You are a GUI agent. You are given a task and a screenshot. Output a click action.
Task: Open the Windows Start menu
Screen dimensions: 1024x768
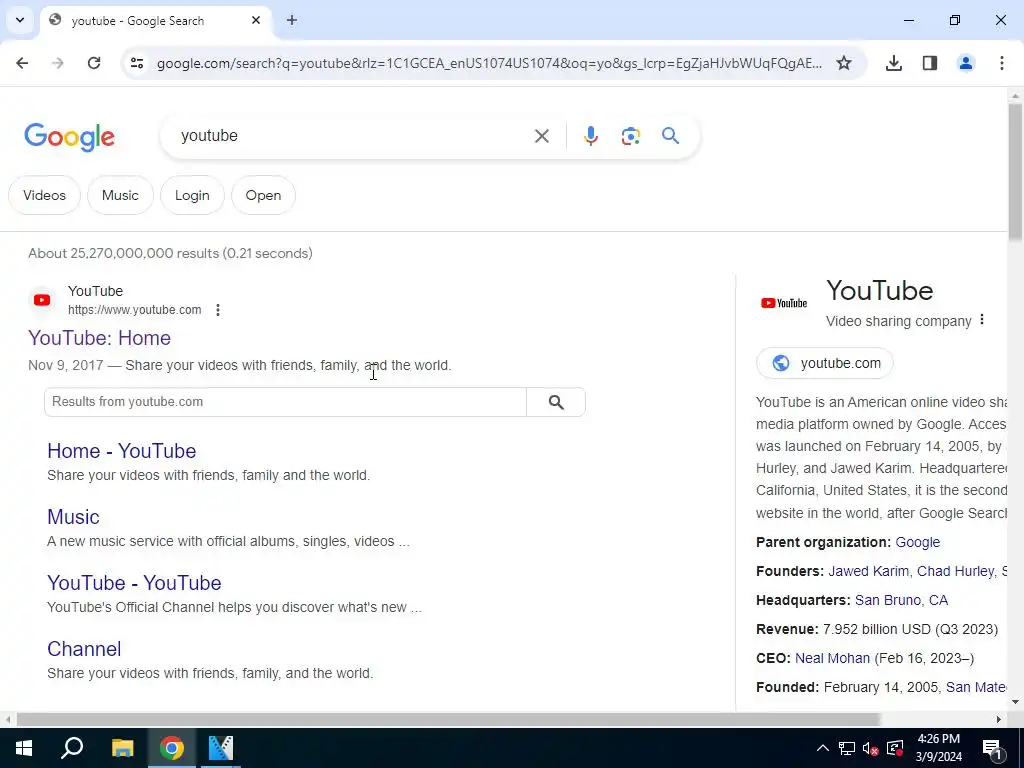tap(24, 748)
